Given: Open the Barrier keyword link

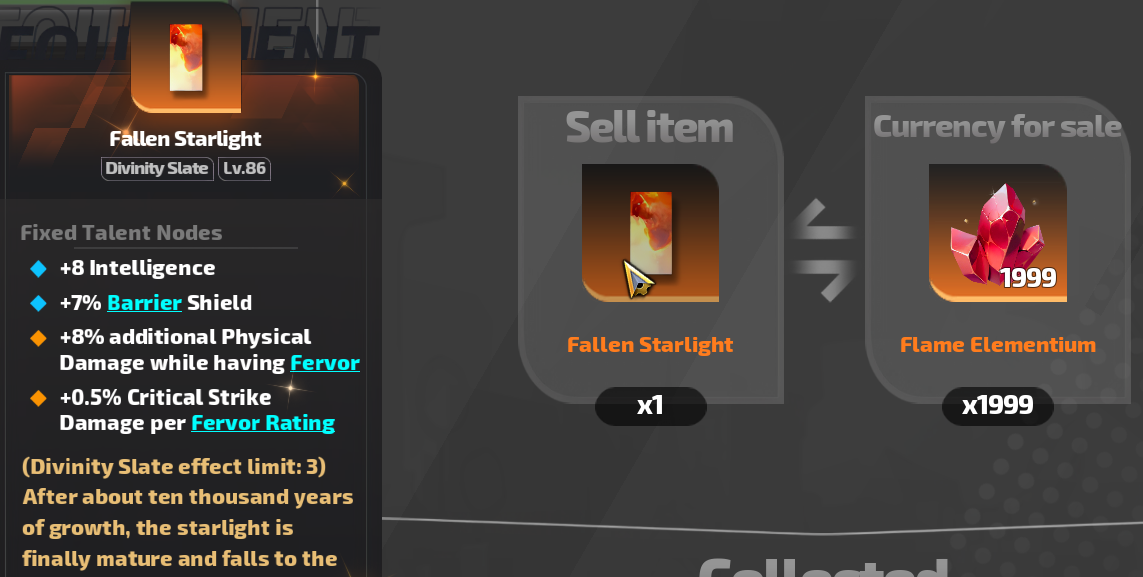Looking at the screenshot, I should tap(144, 302).
